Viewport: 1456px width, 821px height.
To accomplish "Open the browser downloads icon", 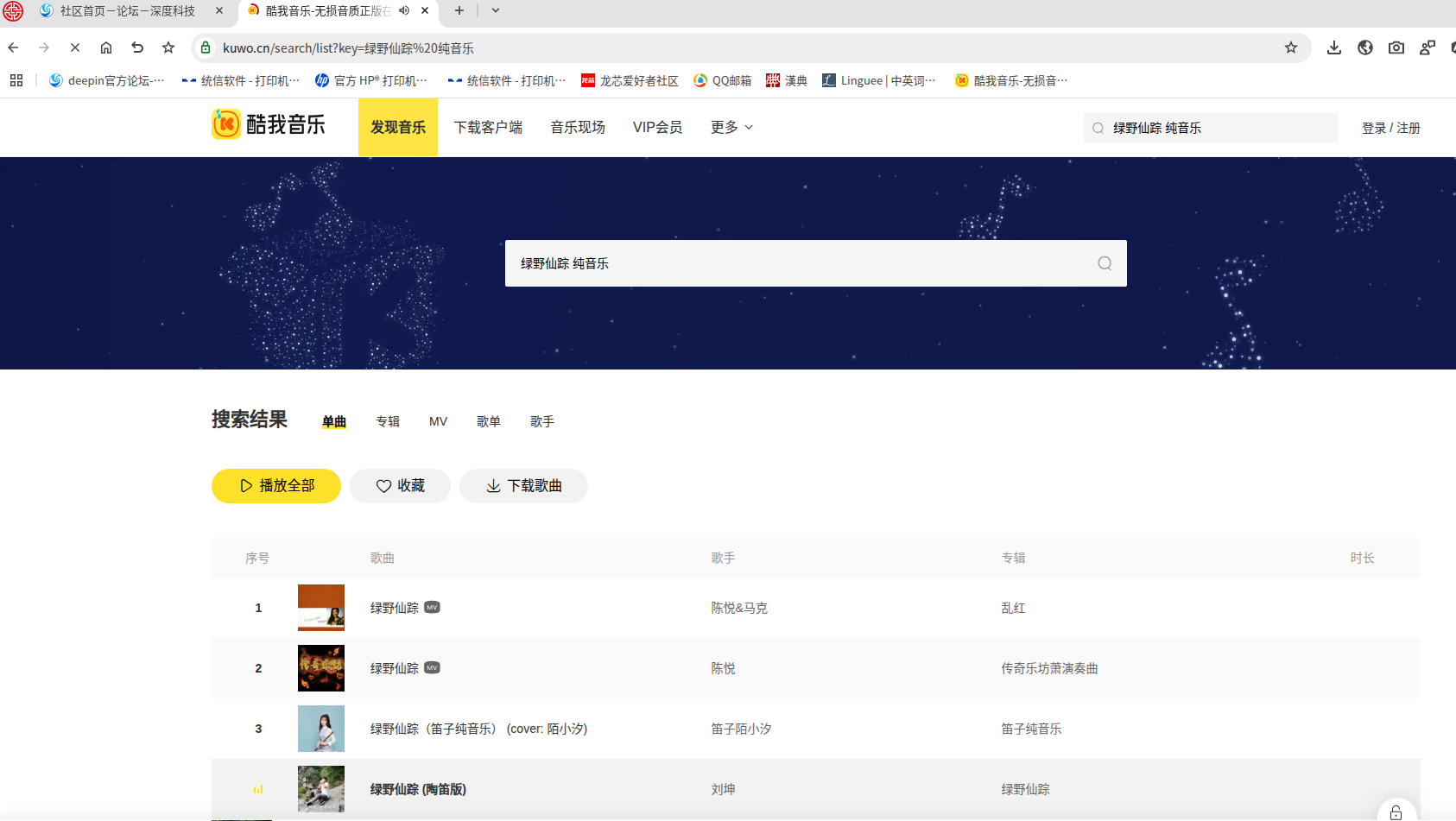I will click(1333, 48).
